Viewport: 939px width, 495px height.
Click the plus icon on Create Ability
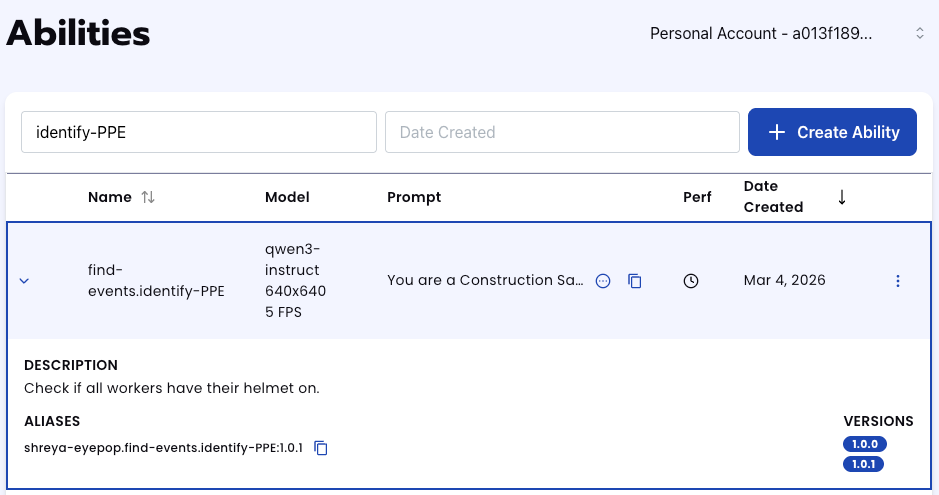click(777, 132)
